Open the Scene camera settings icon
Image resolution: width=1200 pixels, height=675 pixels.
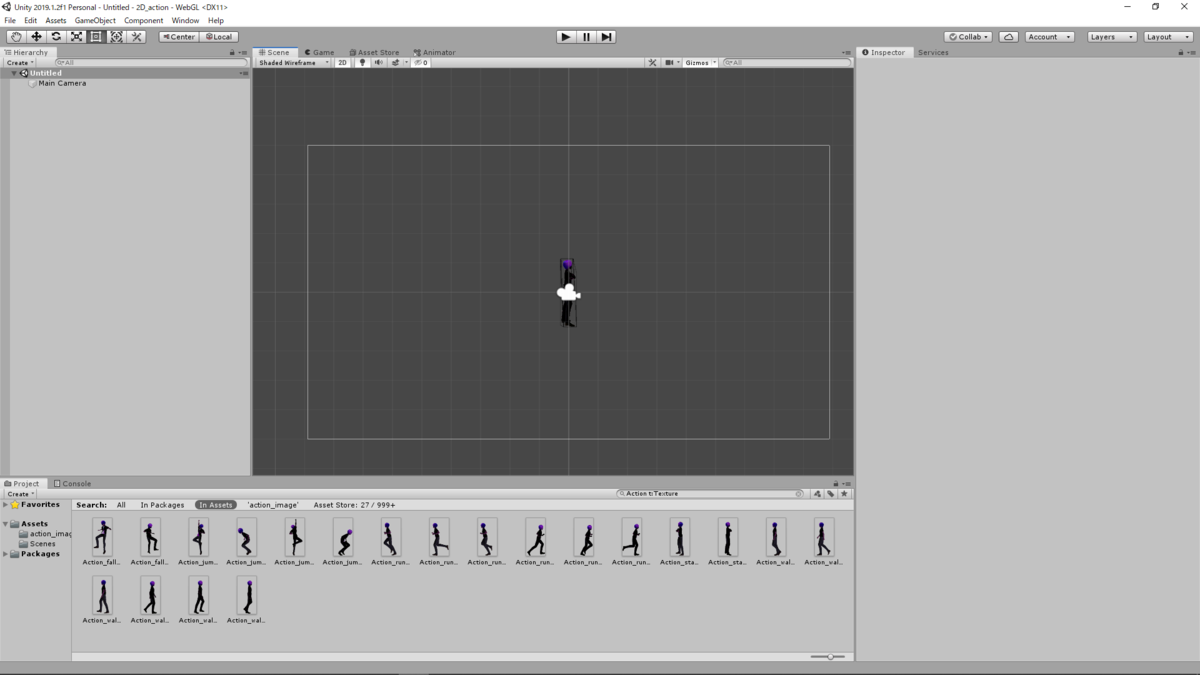click(x=669, y=63)
